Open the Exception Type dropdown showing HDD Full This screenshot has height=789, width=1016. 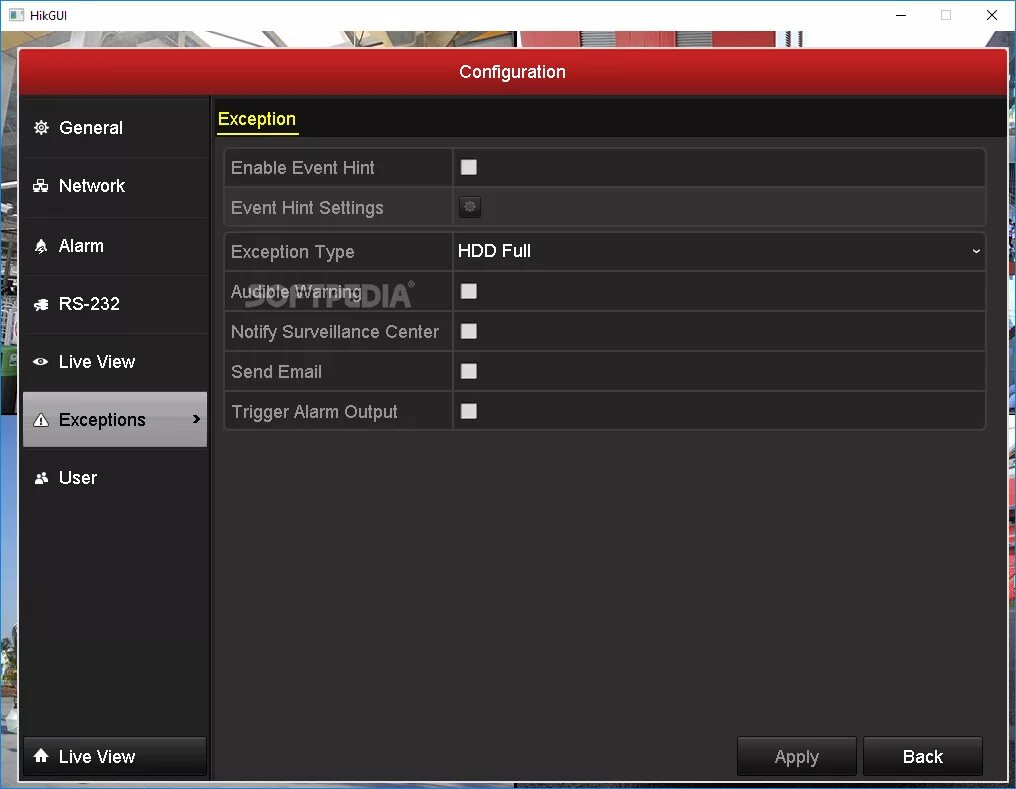pyautogui.click(x=719, y=251)
